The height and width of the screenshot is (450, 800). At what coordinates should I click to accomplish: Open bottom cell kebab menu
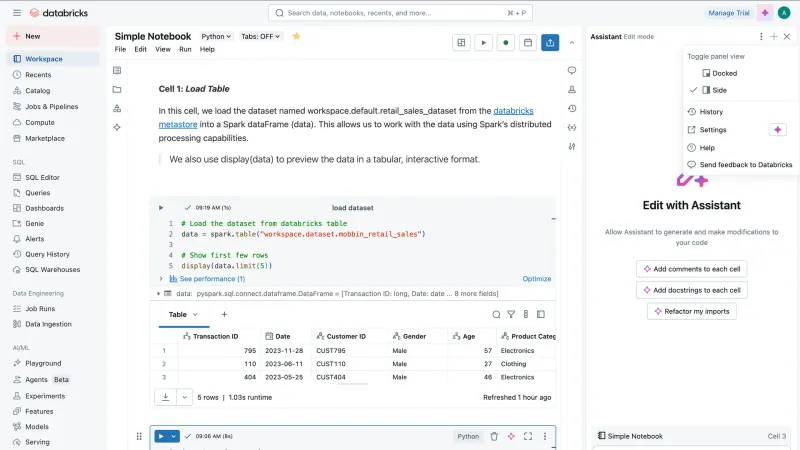545,436
